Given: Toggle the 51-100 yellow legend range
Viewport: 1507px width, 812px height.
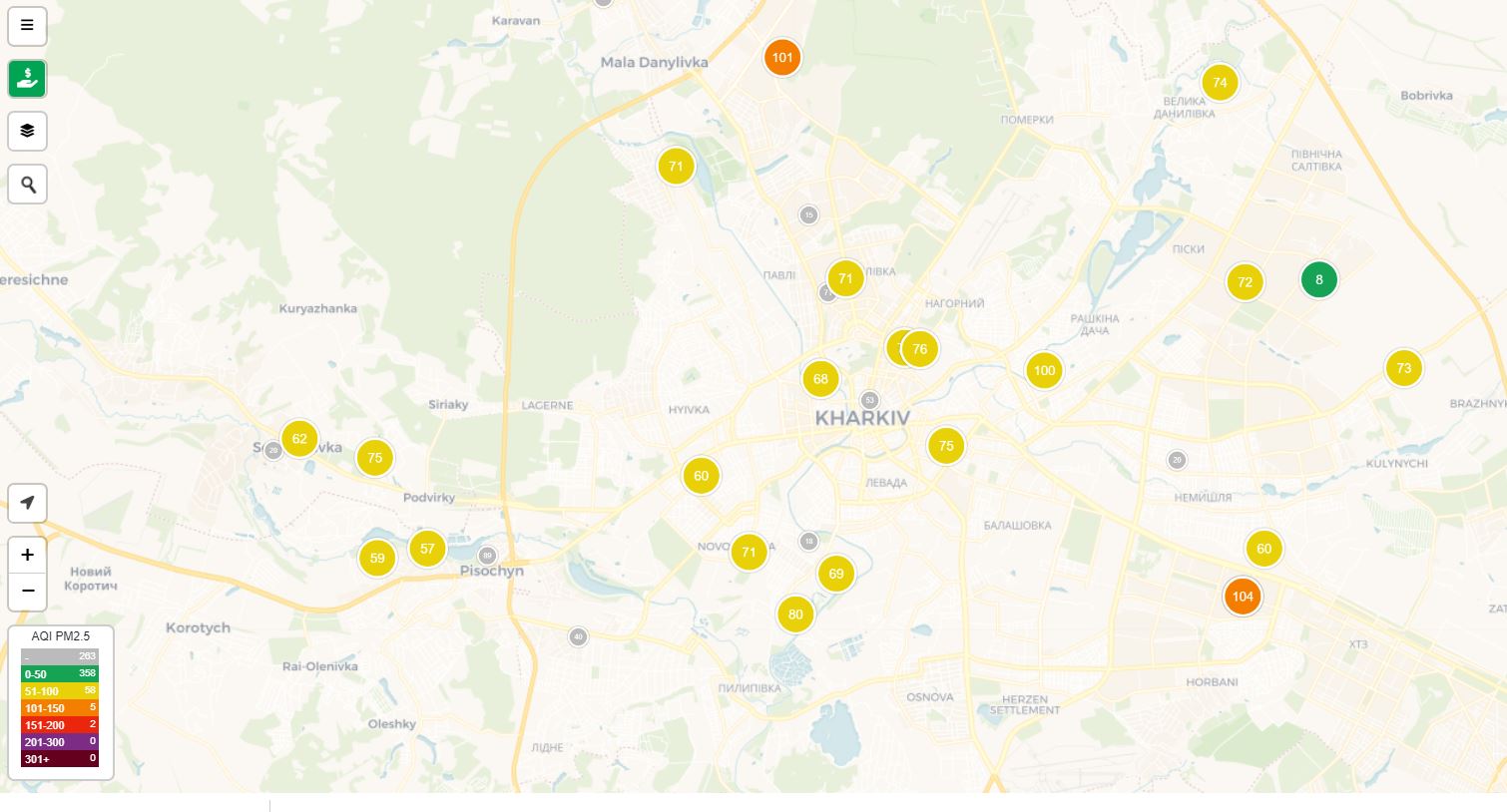Looking at the screenshot, I should (x=60, y=691).
